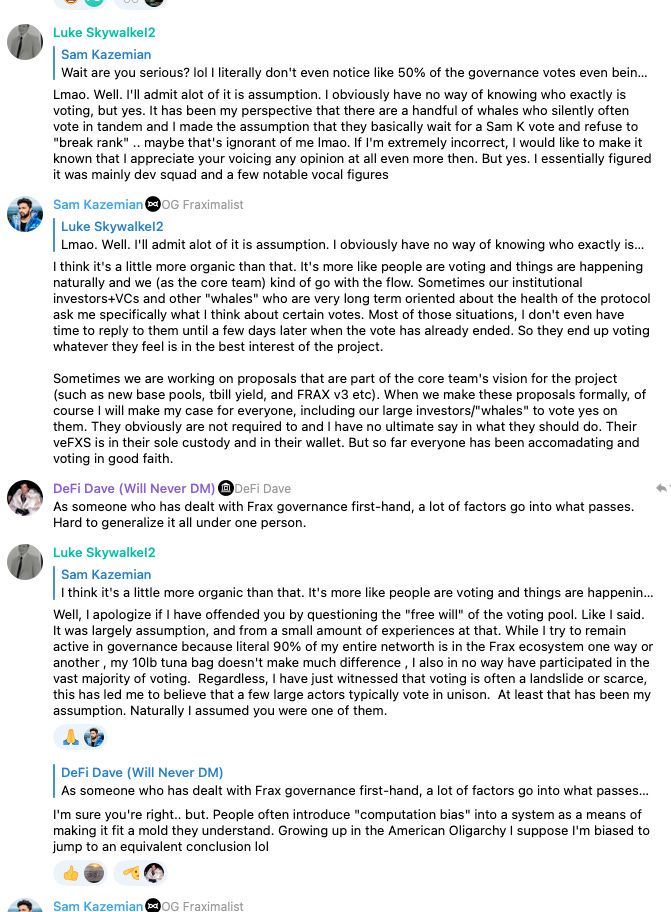Open Luke Skywalkel2's avatar beside the apology message
This screenshot has width=671, height=912.
pyautogui.click(x=25, y=562)
